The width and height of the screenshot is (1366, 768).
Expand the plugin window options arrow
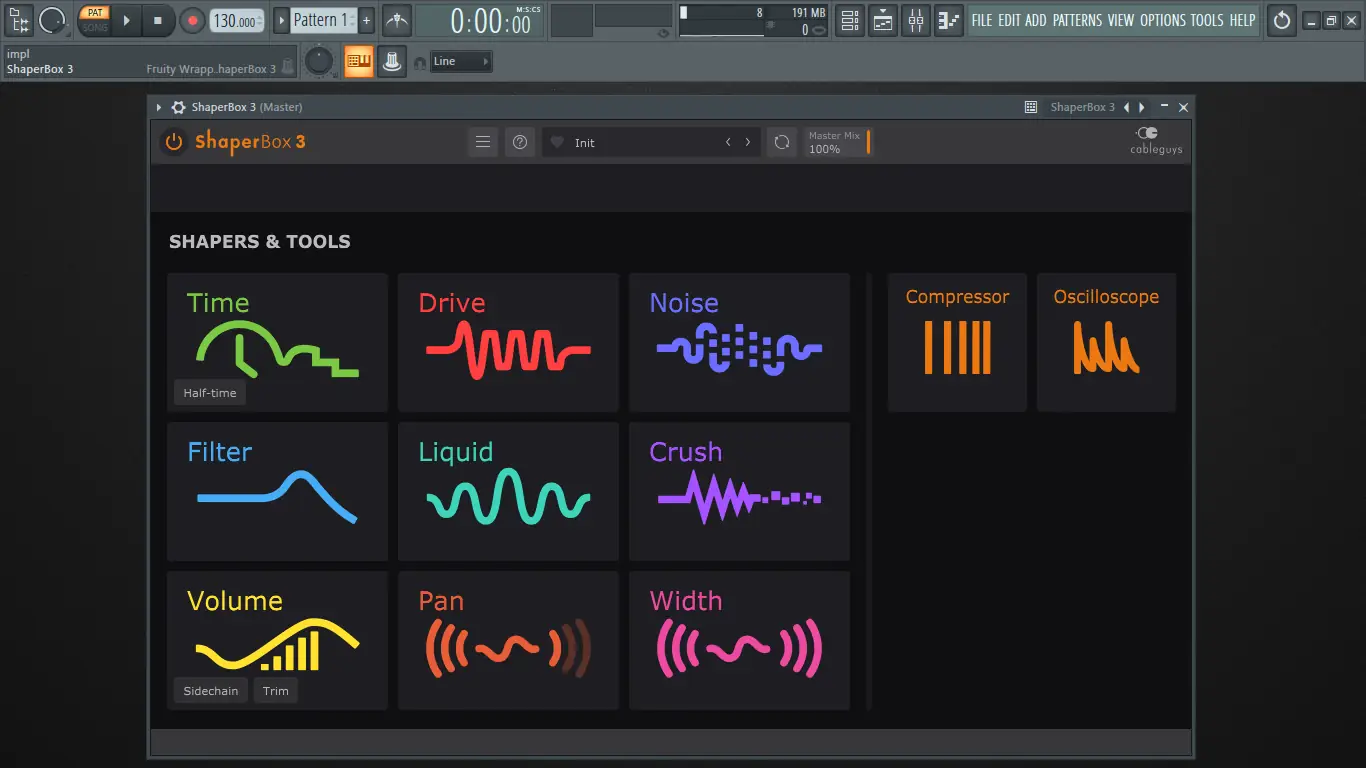point(159,107)
